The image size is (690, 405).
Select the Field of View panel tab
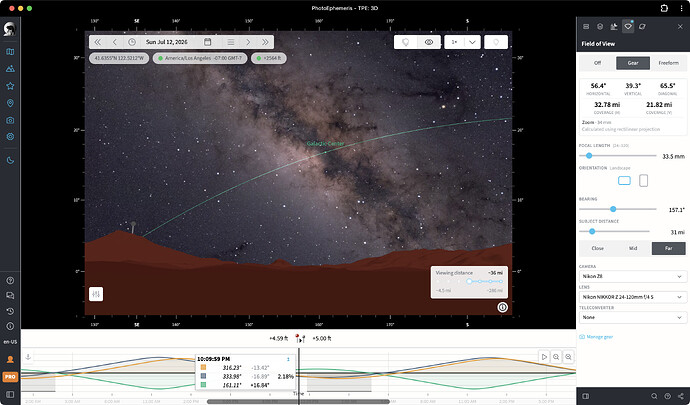(628, 27)
